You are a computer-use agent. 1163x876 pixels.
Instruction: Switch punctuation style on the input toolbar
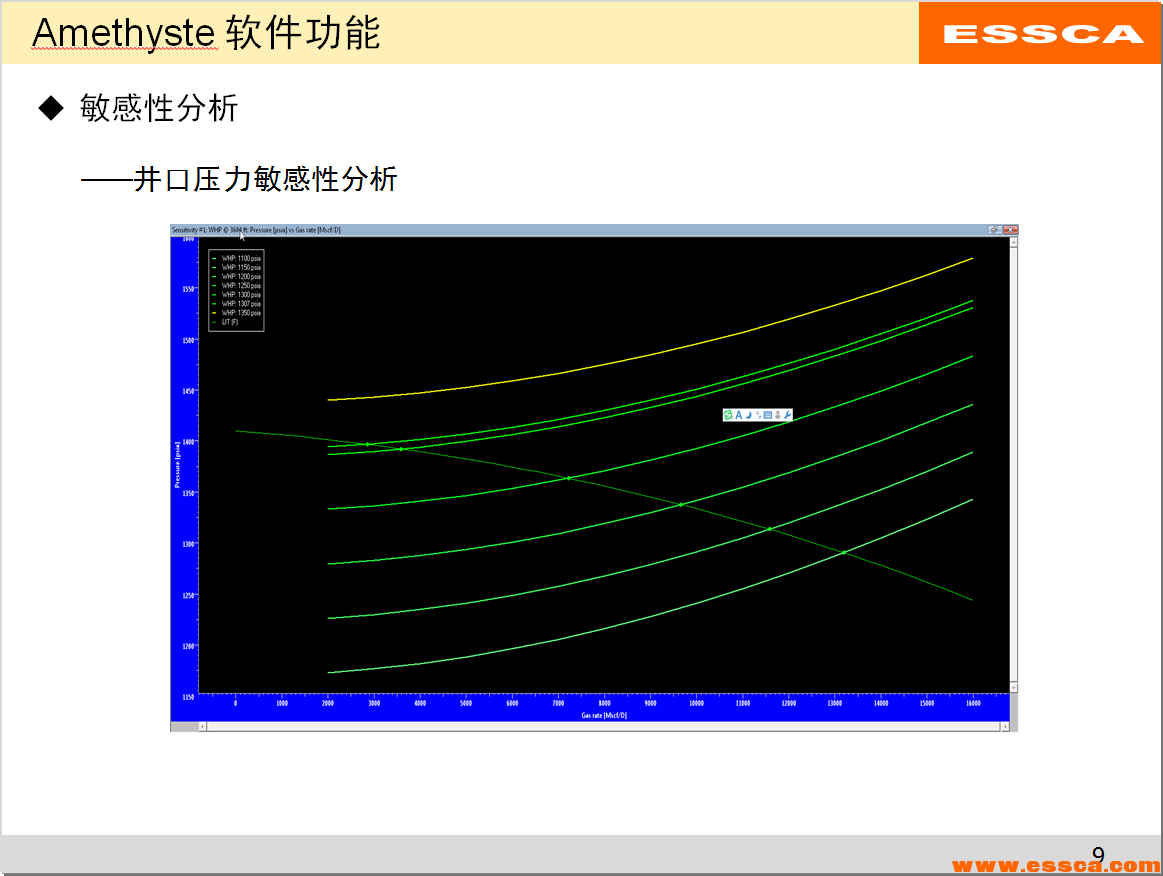759,415
